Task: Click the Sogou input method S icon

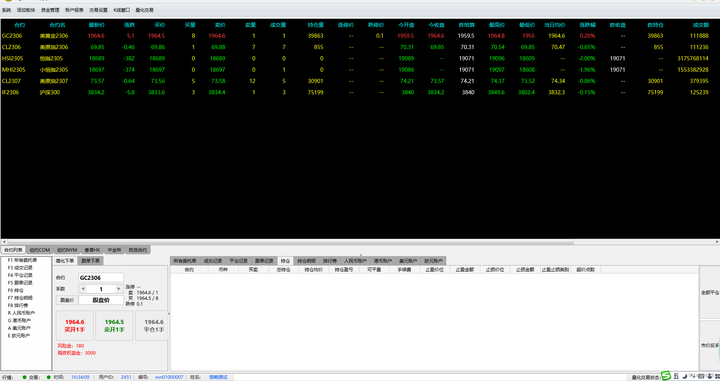Action: [x=666, y=376]
